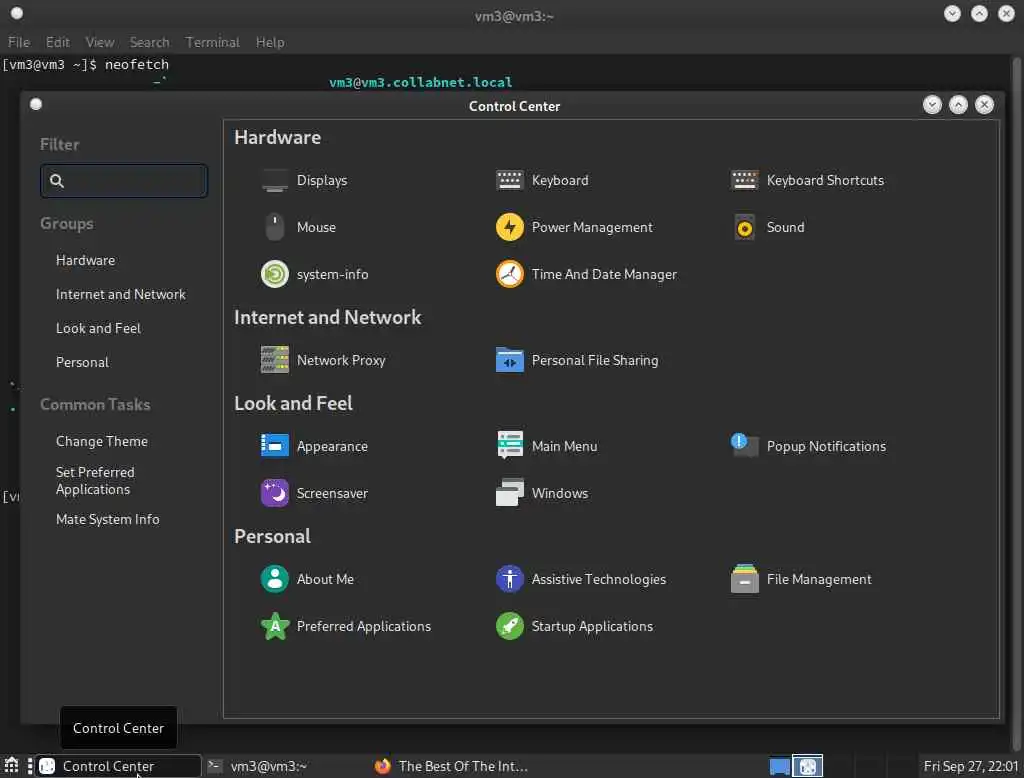Focus the Filter search field
Screen dimensions: 1024x778
(x=124, y=181)
